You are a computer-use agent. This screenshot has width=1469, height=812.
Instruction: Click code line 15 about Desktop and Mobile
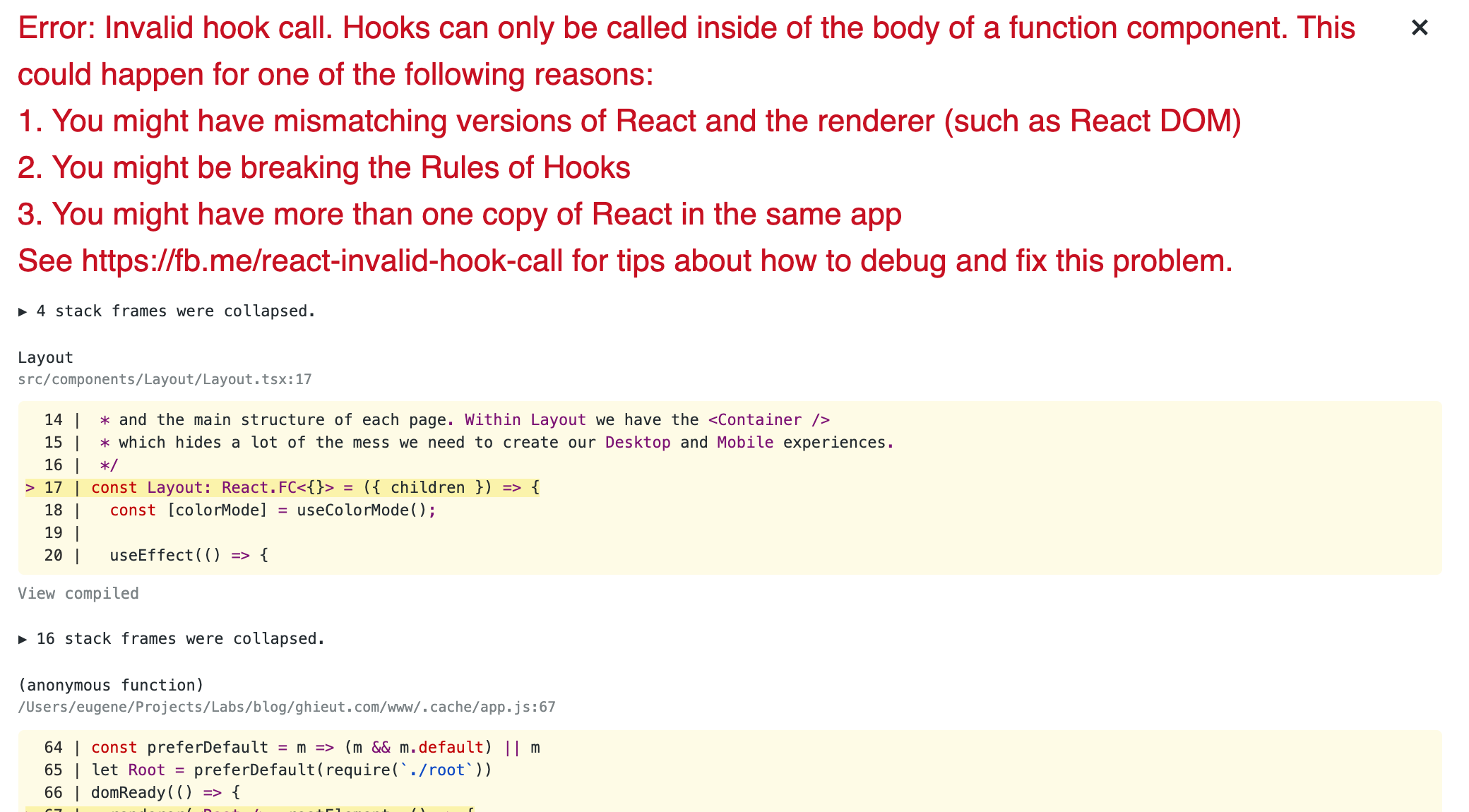coord(469,442)
